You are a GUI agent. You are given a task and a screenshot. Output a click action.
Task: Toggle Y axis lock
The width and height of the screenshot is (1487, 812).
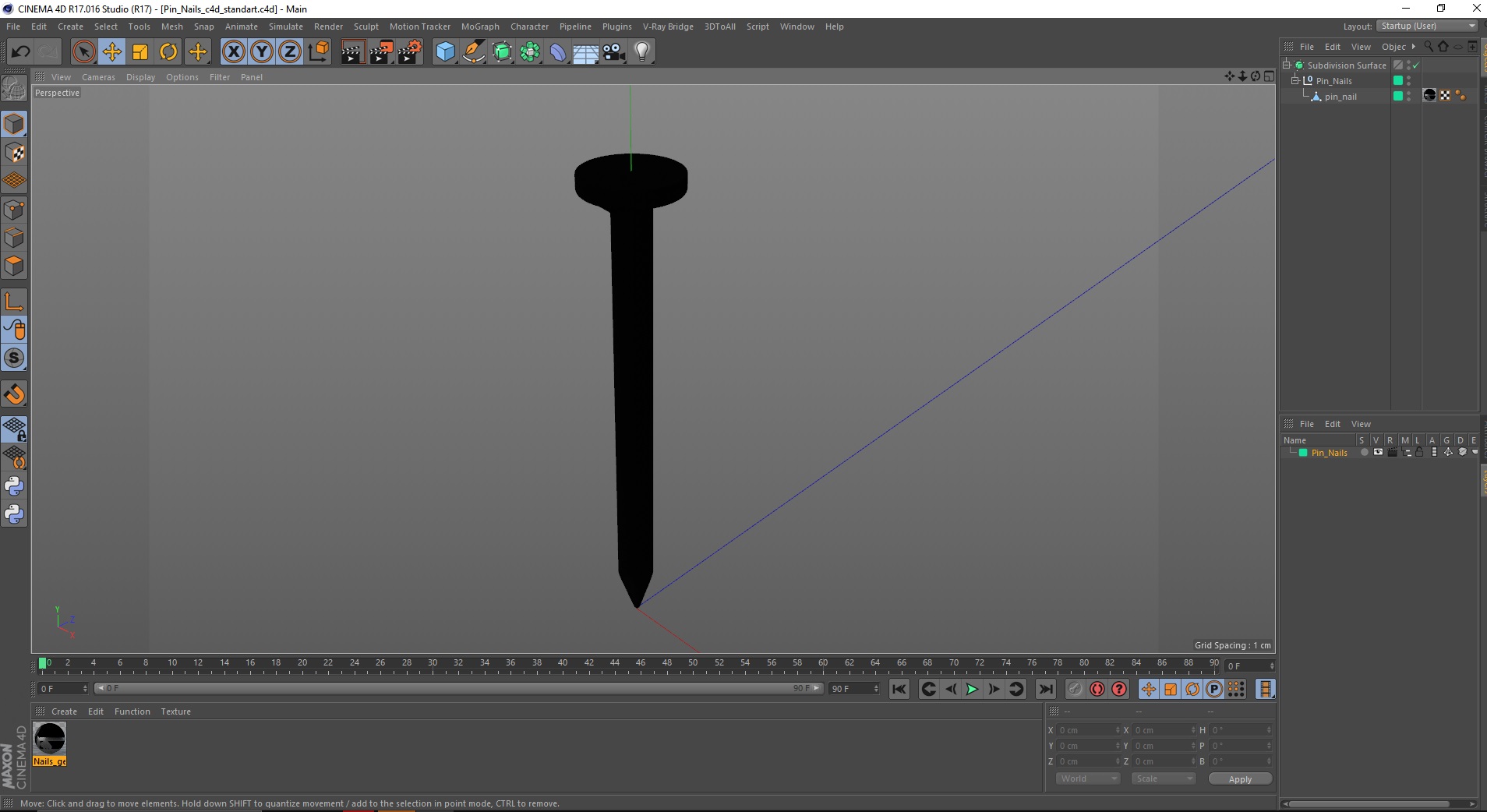pos(262,52)
